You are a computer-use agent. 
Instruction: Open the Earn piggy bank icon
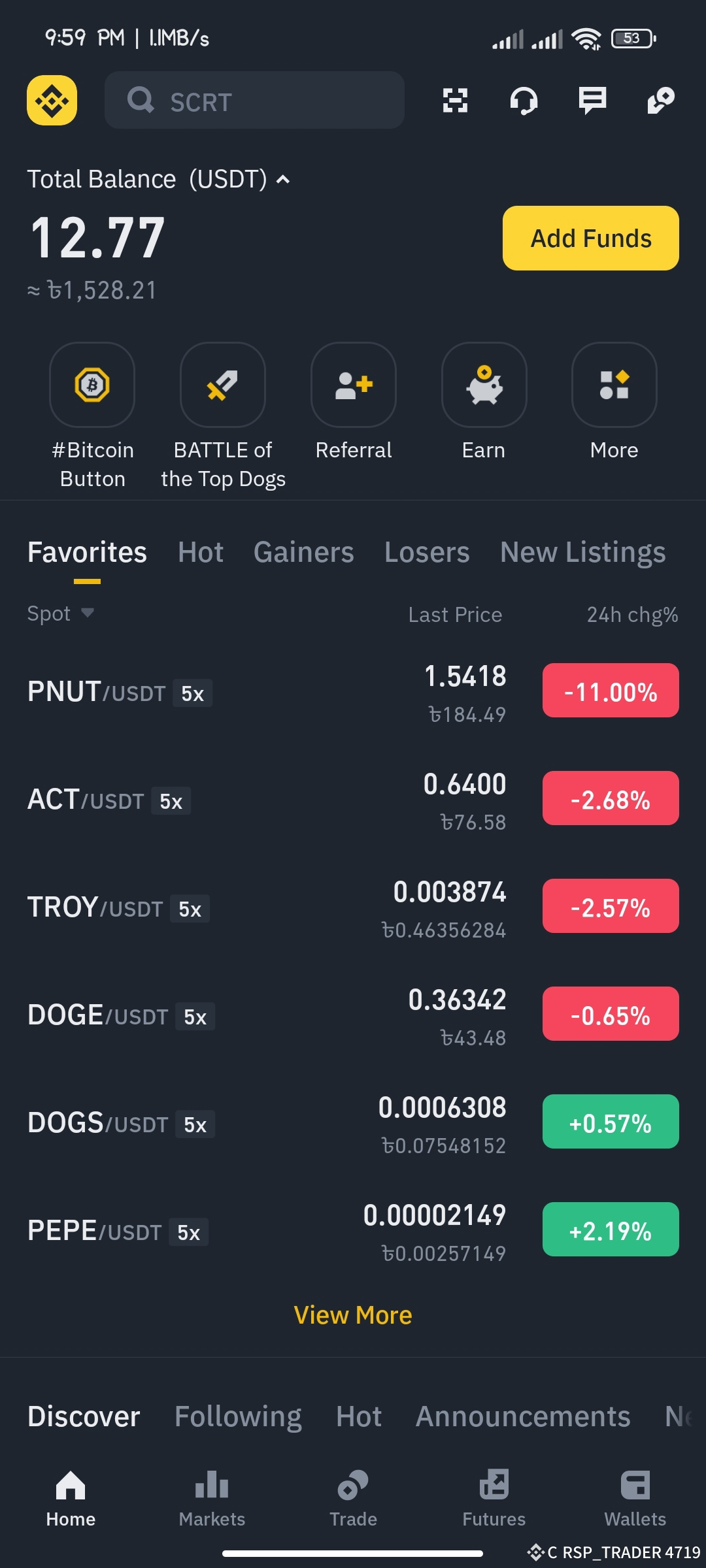click(x=484, y=384)
